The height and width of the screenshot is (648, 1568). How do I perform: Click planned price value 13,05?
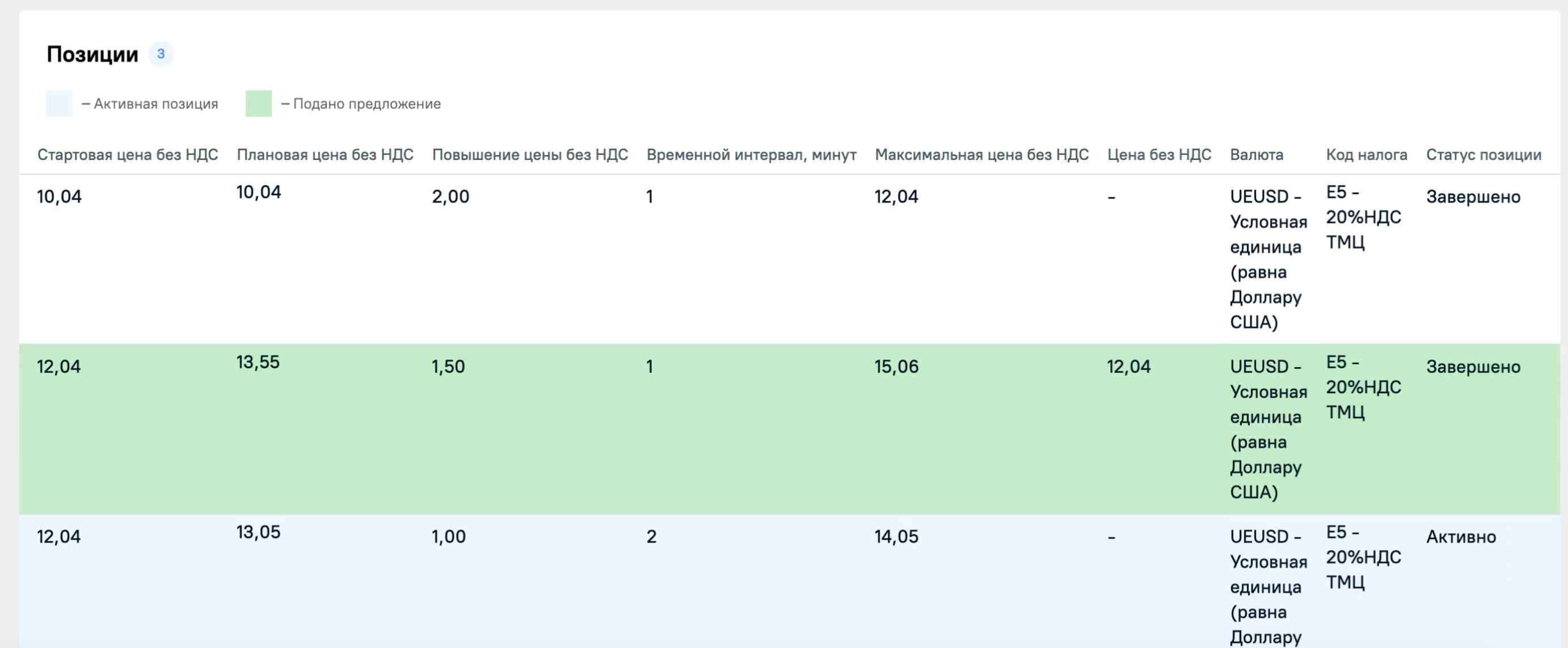point(259,532)
